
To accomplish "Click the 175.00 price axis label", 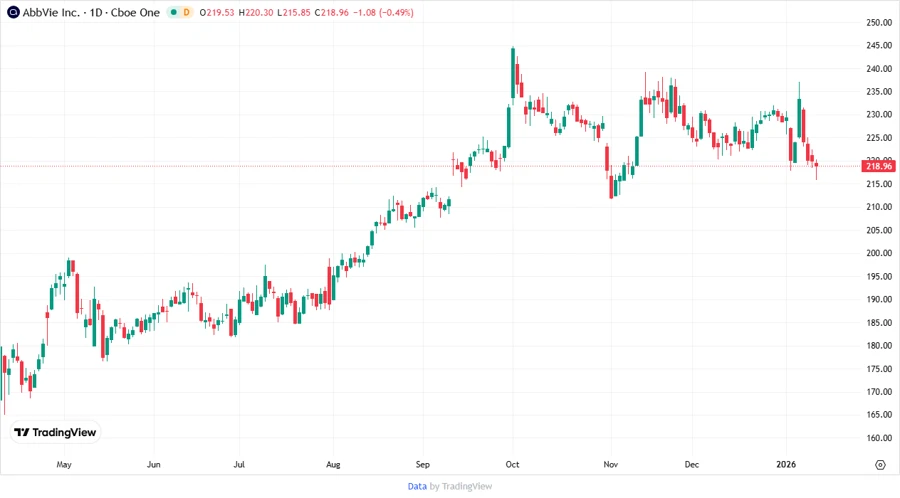I will pyautogui.click(x=879, y=368).
